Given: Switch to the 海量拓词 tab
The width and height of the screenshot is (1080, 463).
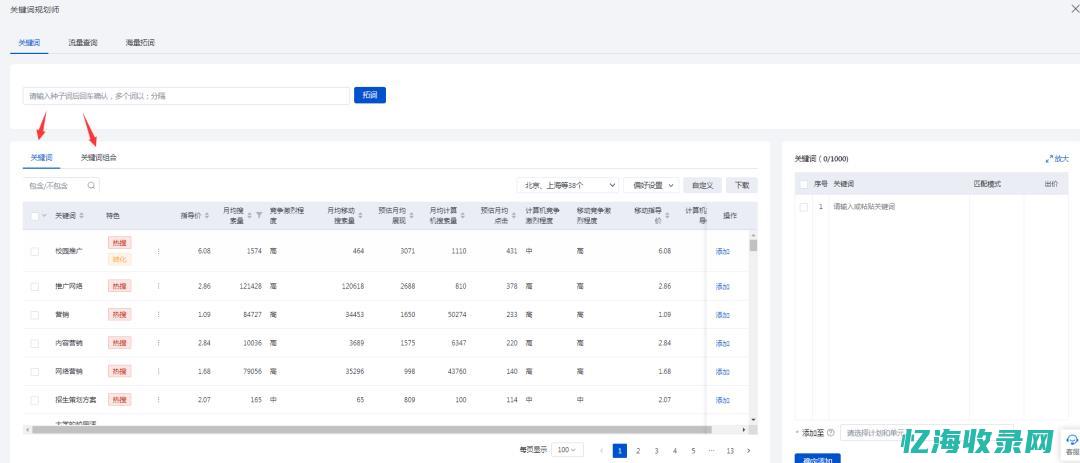Looking at the screenshot, I should click(140, 43).
